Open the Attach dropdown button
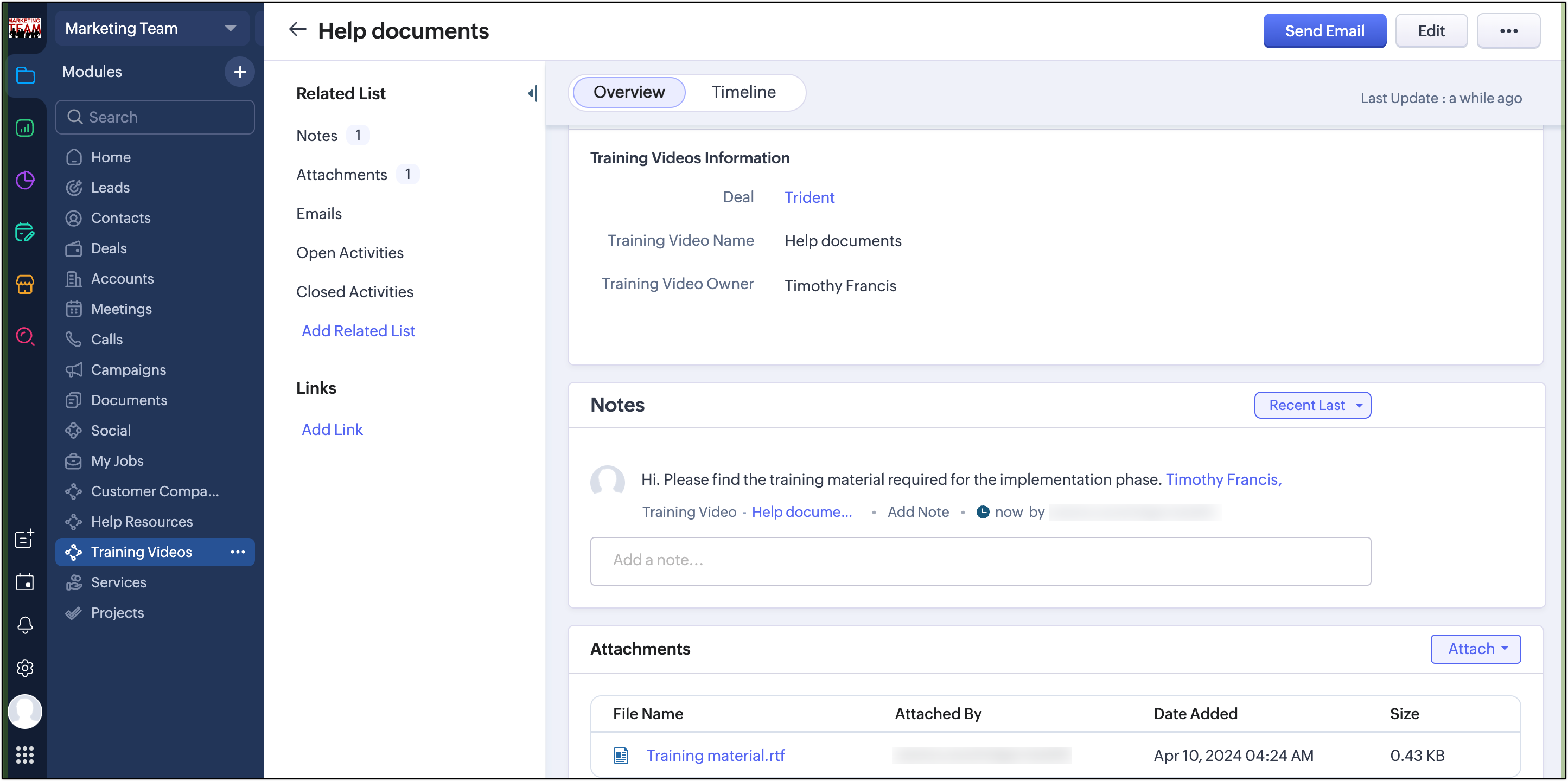This screenshot has width=1568, height=781. 1475,649
